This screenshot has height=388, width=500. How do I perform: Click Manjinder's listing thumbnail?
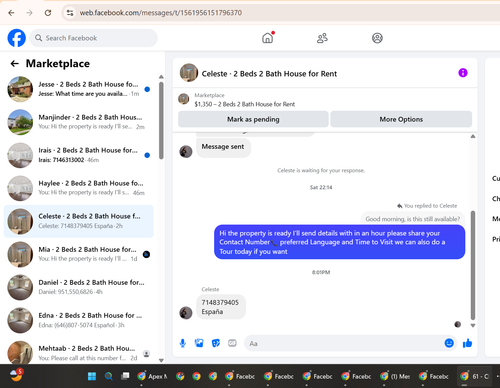pyautogui.click(x=20, y=122)
